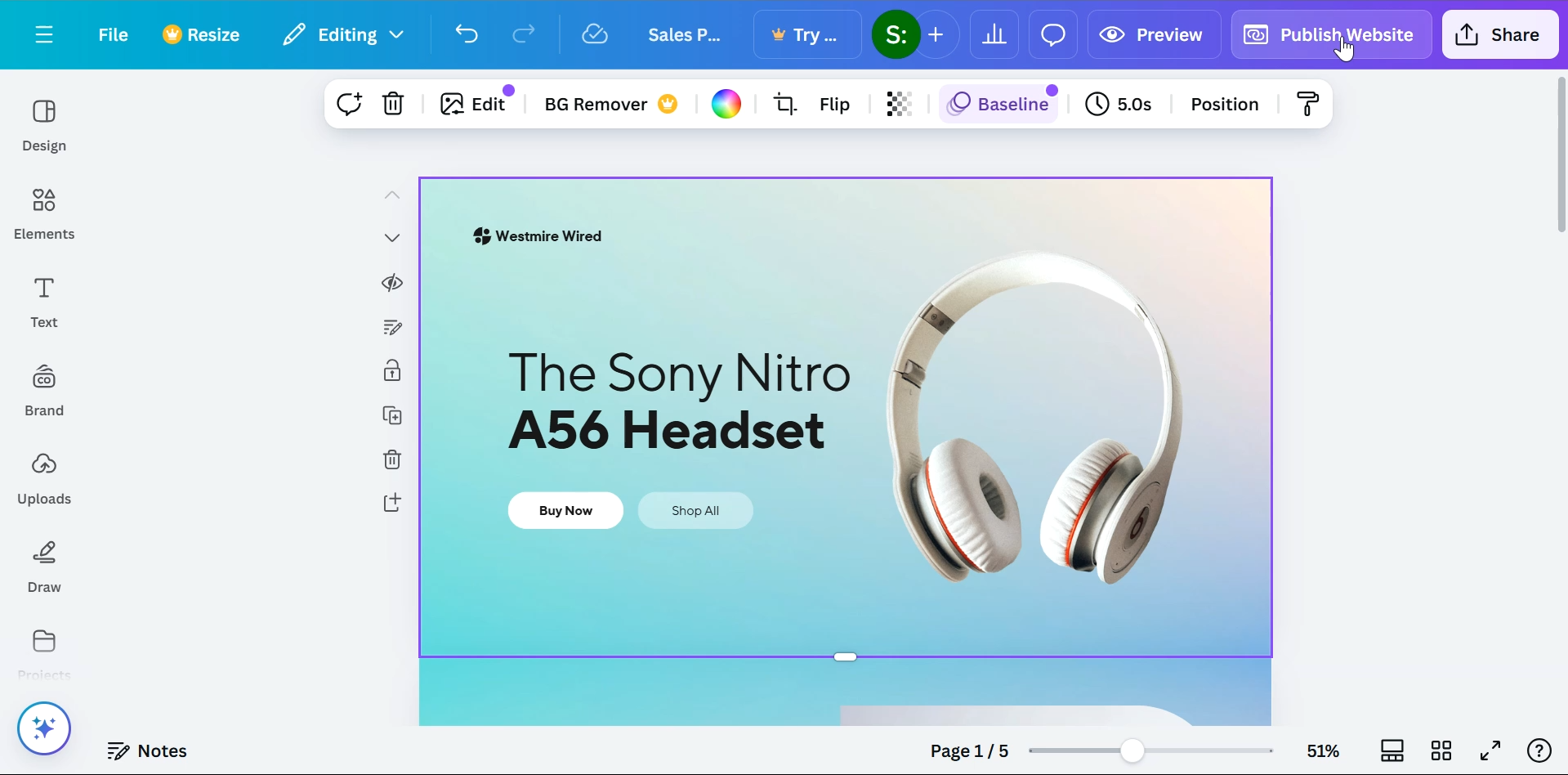Click the page bottom resize handle
This screenshot has width=1568, height=775.
[x=846, y=656]
